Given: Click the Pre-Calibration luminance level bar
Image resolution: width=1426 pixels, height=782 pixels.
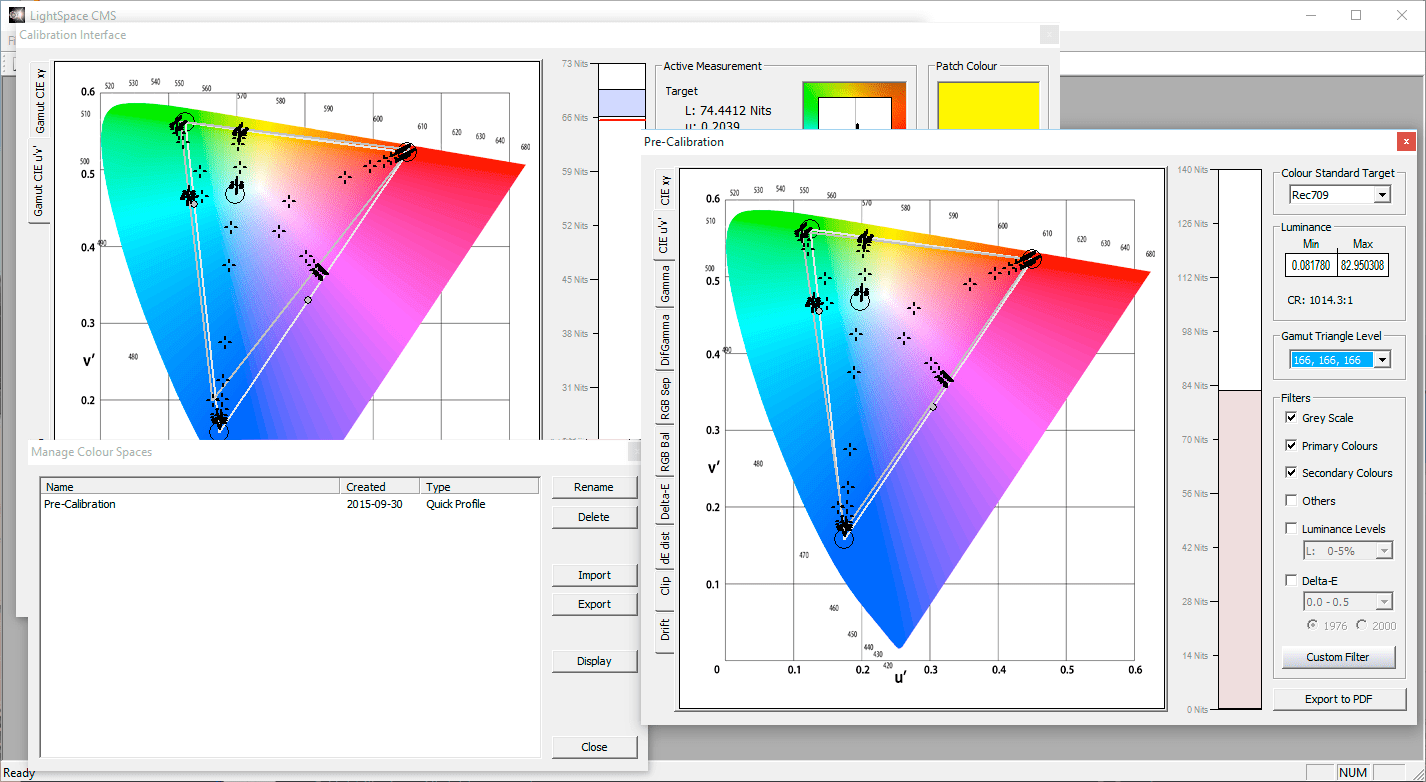Looking at the screenshot, I should click(1240, 440).
